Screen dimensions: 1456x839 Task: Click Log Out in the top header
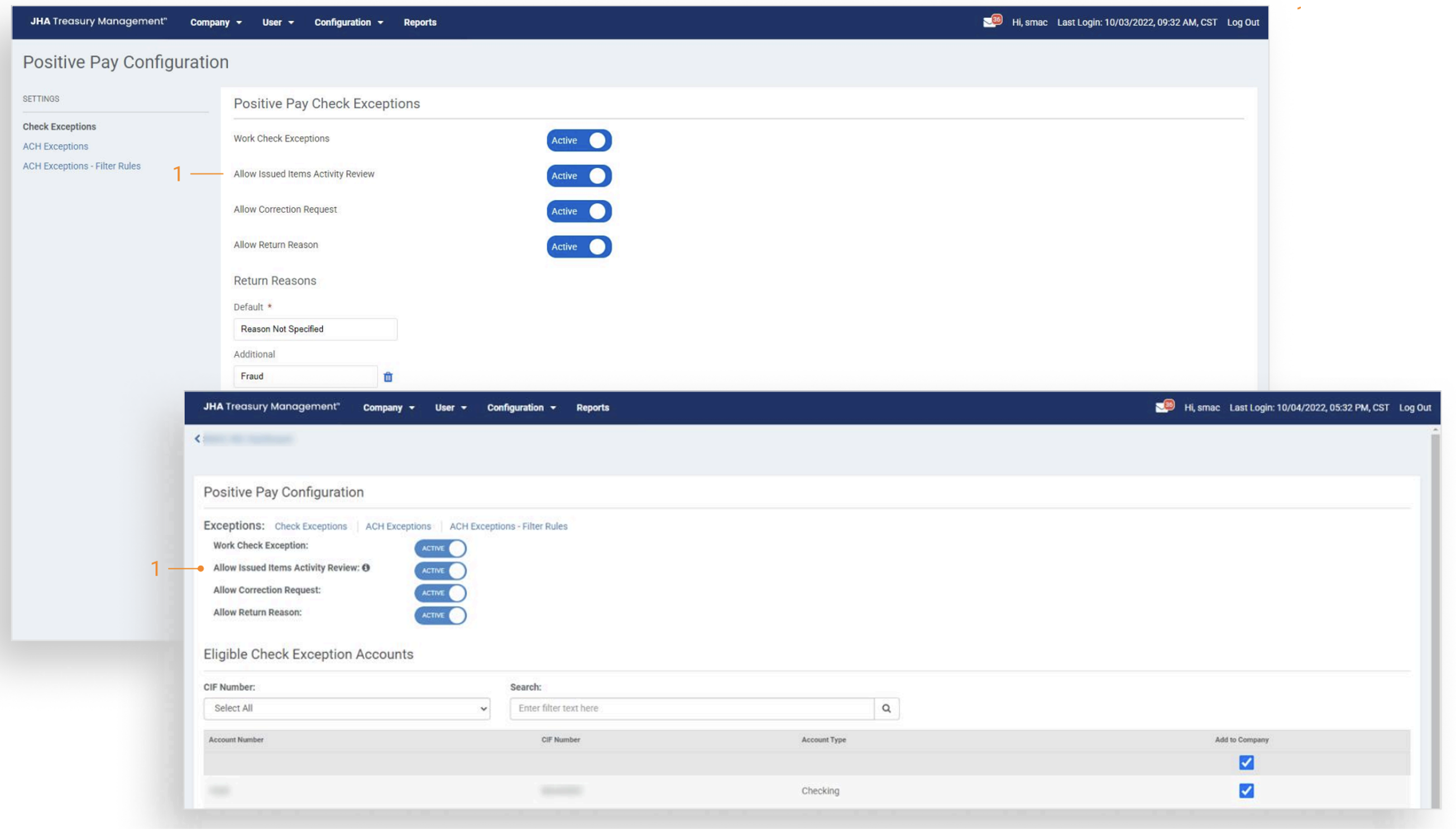[x=1242, y=22]
